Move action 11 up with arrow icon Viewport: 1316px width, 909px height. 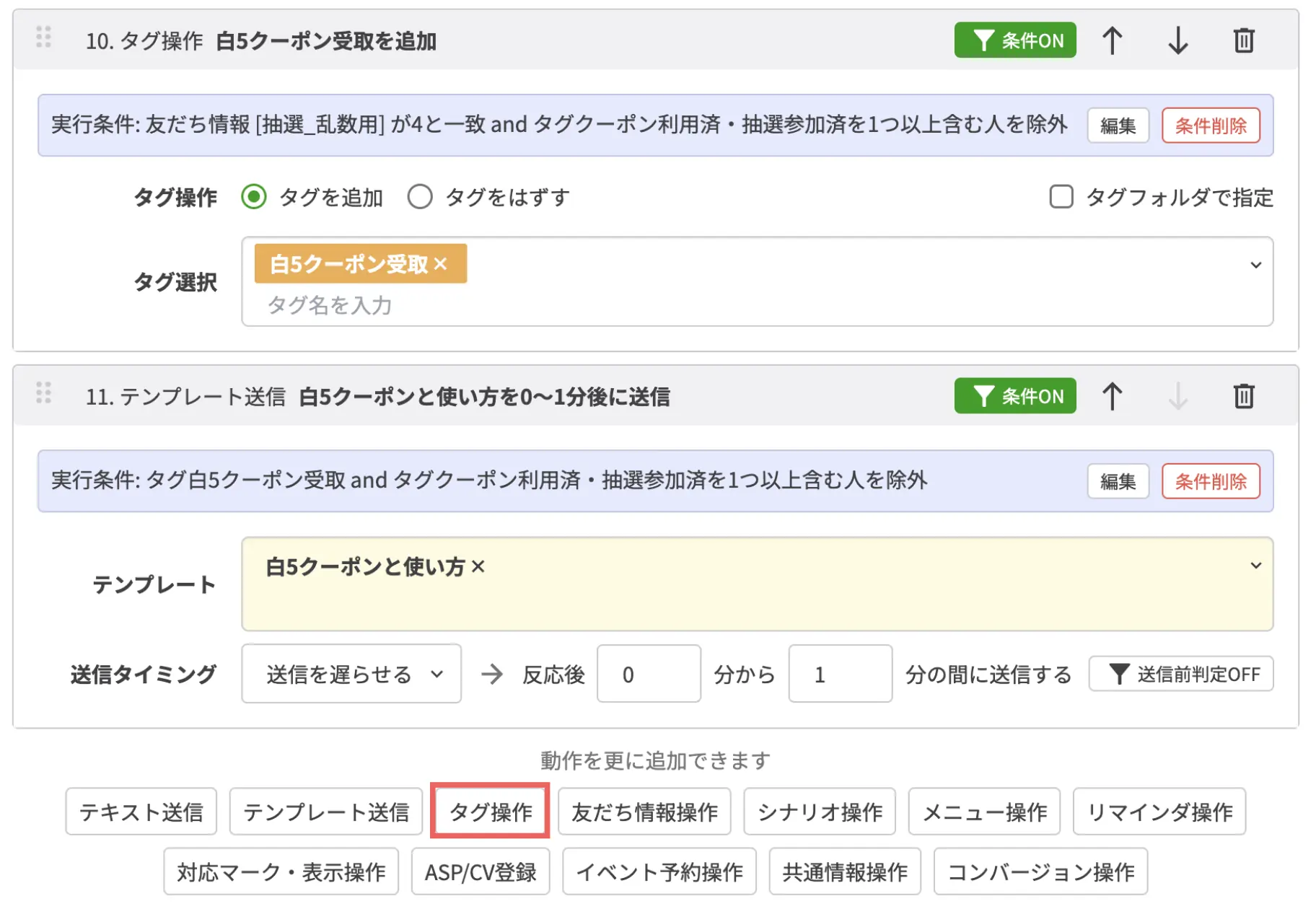coord(1112,396)
